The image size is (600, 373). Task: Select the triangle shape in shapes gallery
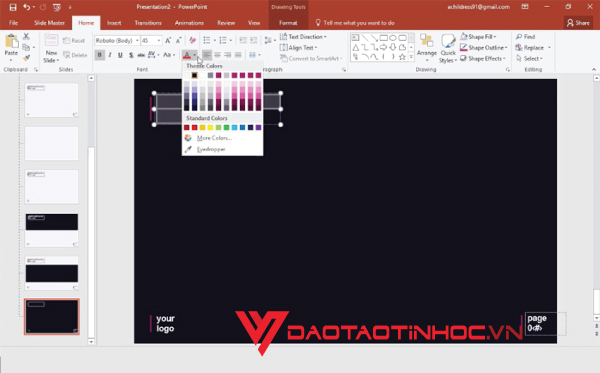click(355, 47)
